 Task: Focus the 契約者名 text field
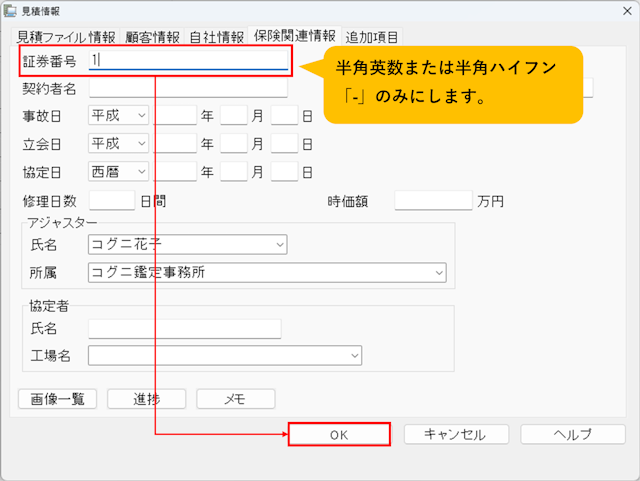188,89
